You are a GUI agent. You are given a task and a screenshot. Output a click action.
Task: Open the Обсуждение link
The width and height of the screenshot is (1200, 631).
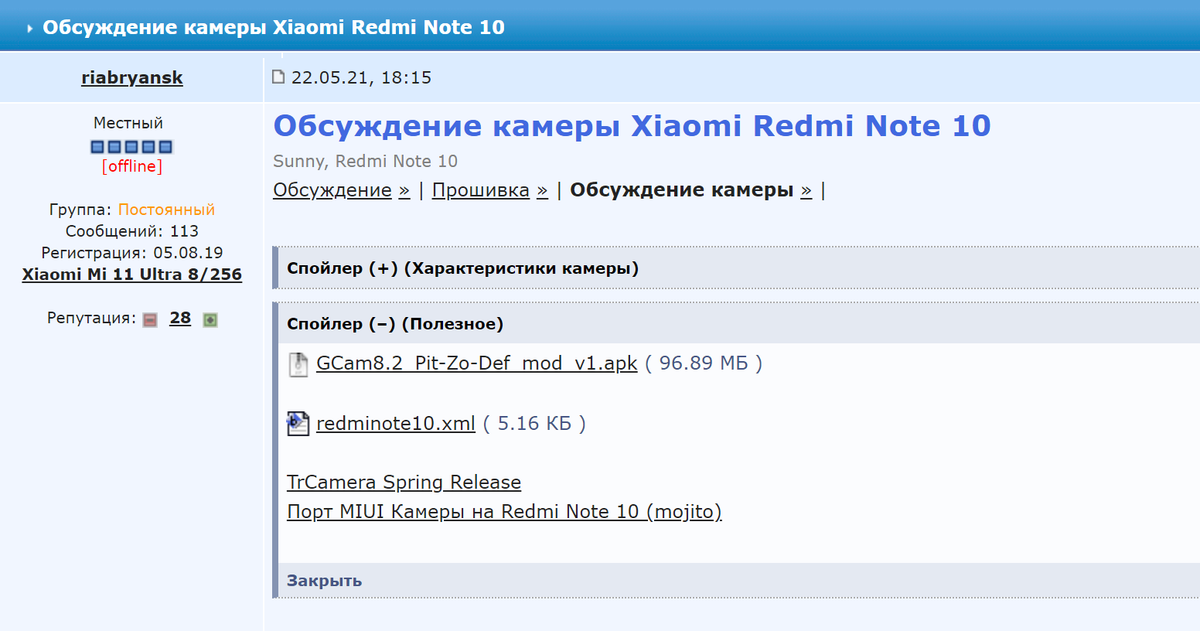pos(332,190)
